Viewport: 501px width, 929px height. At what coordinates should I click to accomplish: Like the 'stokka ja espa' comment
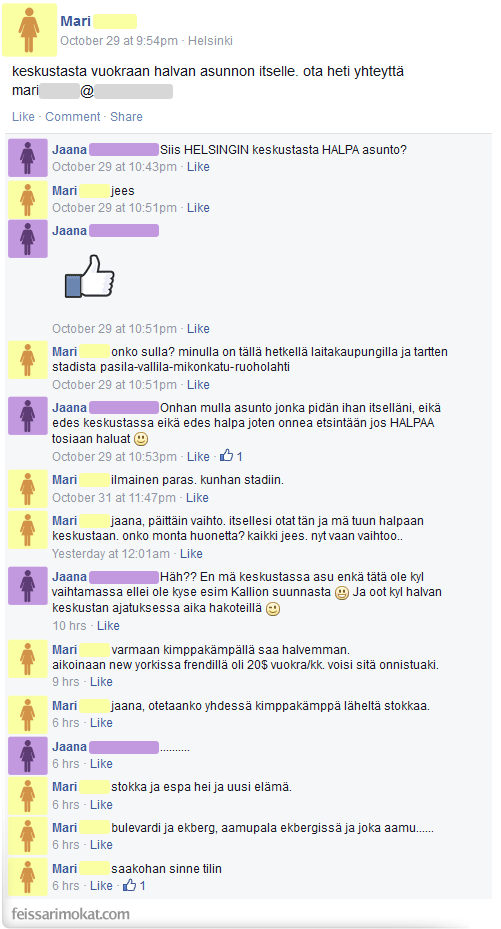(101, 805)
